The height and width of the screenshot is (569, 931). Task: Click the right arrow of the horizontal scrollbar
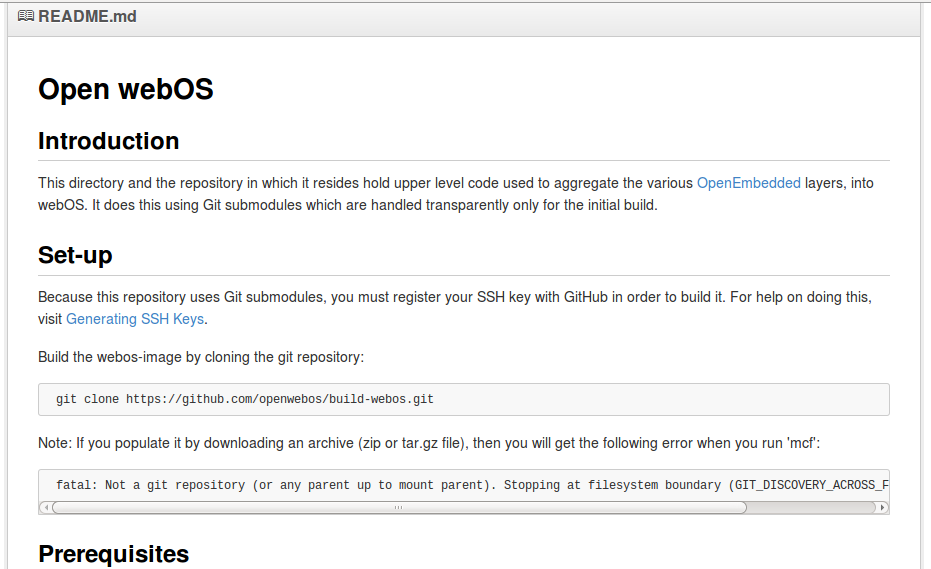pyautogui.click(x=882, y=508)
